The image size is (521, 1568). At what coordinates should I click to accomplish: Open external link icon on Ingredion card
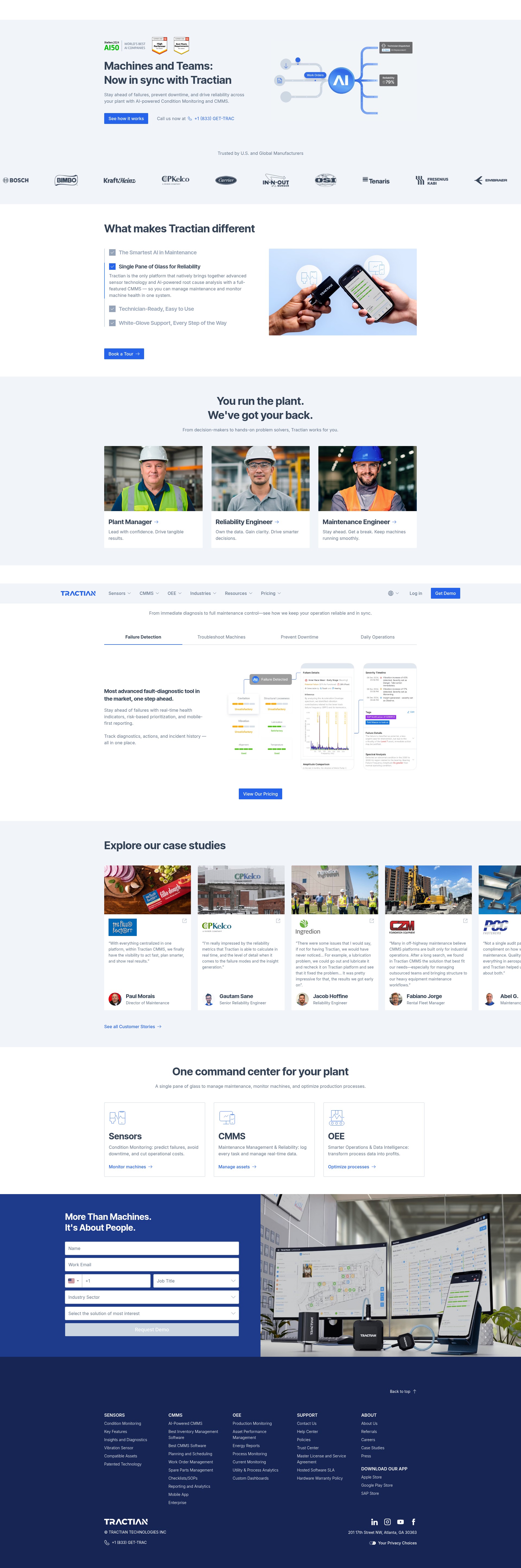pos(372,921)
